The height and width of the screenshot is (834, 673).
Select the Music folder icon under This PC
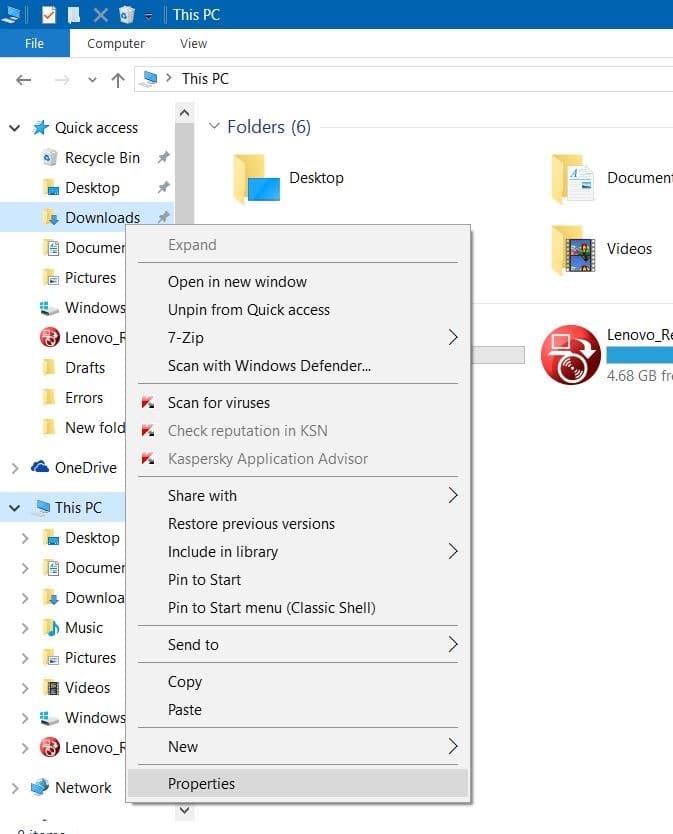(x=51, y=628)
